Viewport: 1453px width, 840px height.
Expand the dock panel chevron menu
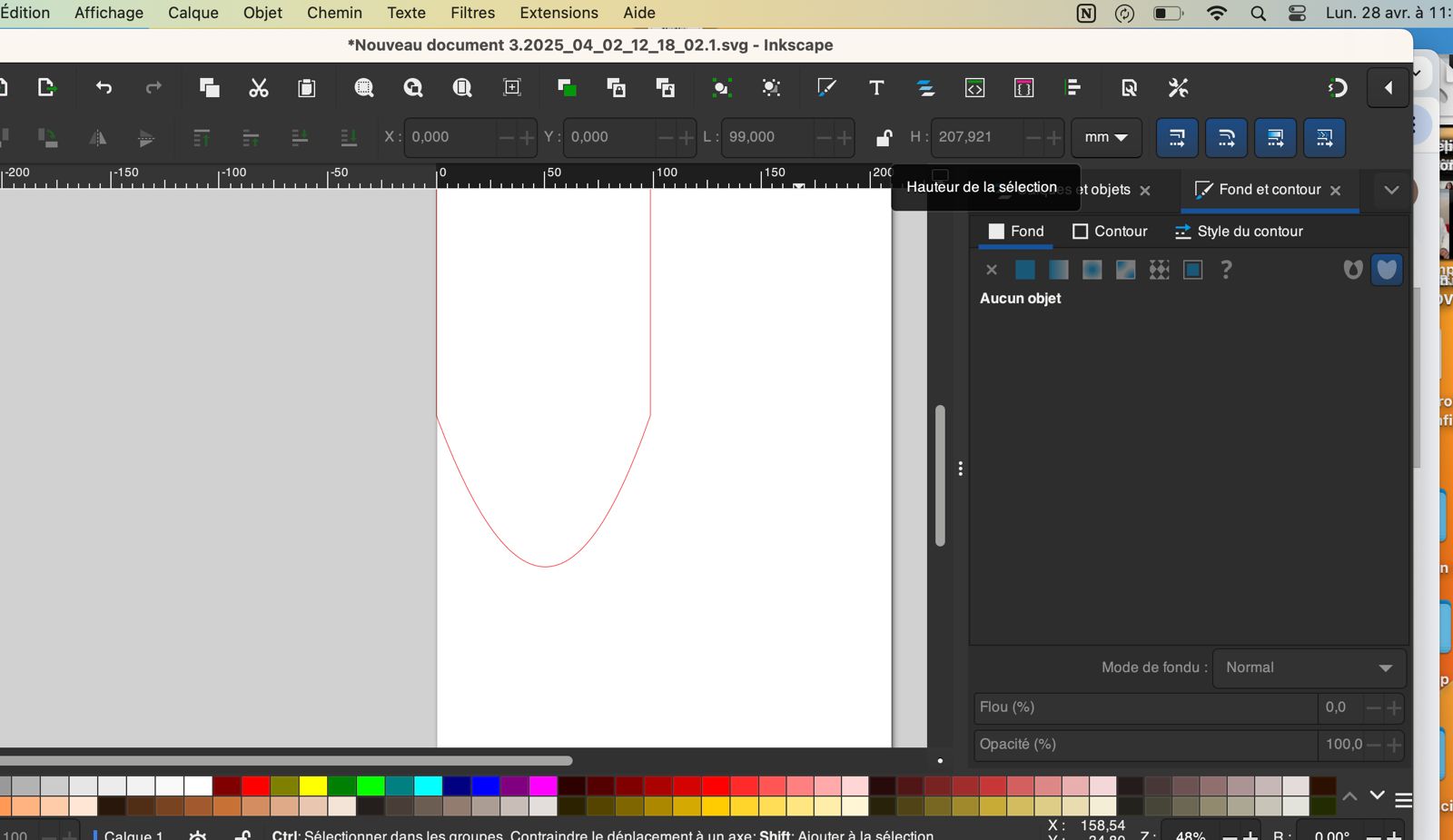(x=1391, y=190)
